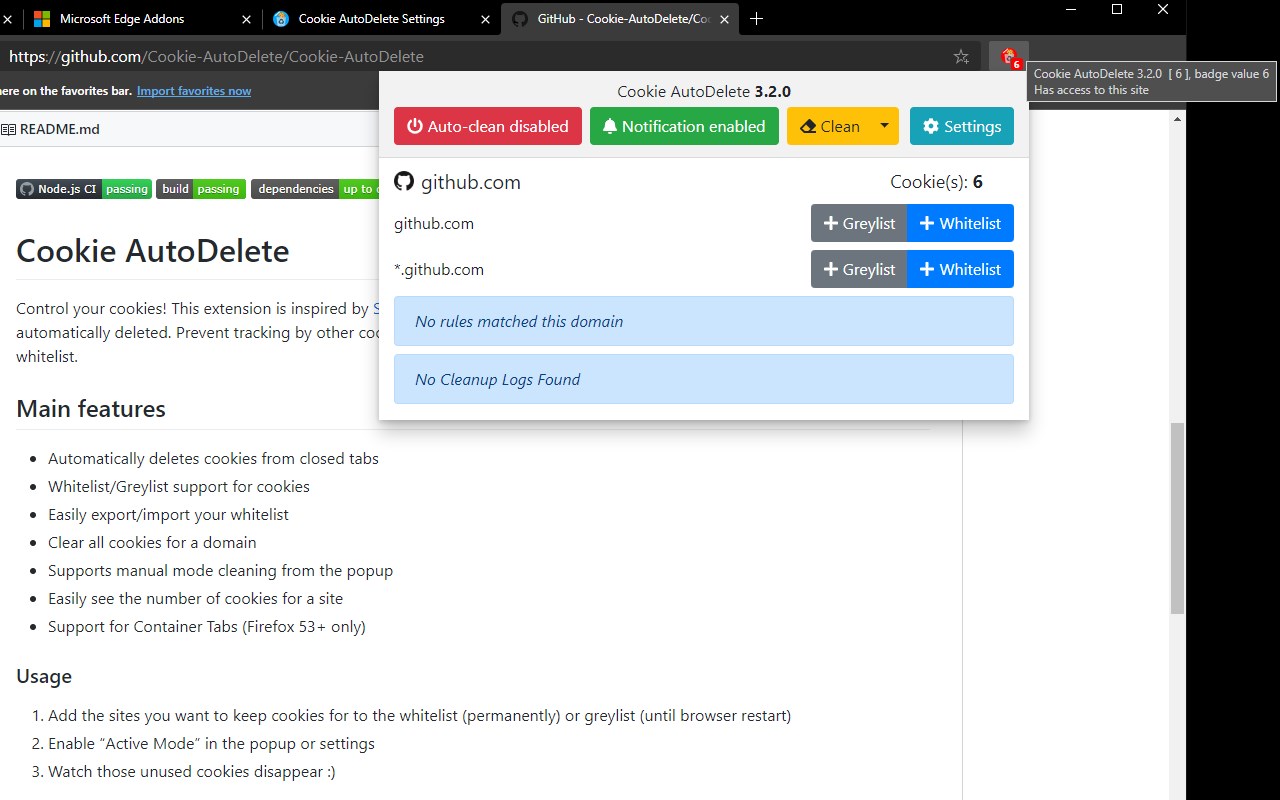
Task: Click the 'Main features' heading
Action: [91, 409]
